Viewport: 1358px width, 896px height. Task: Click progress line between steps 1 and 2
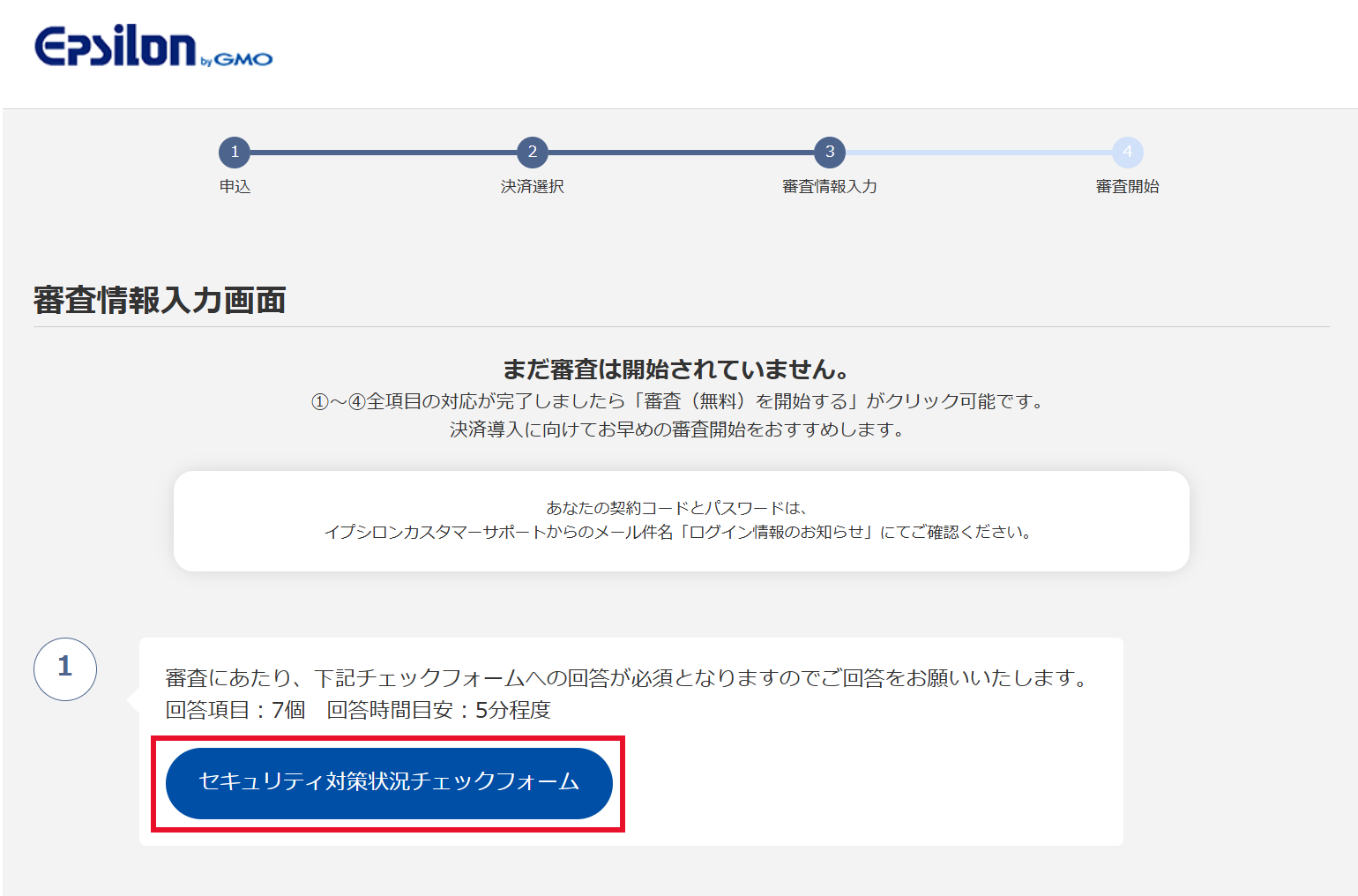pos(384,153)
